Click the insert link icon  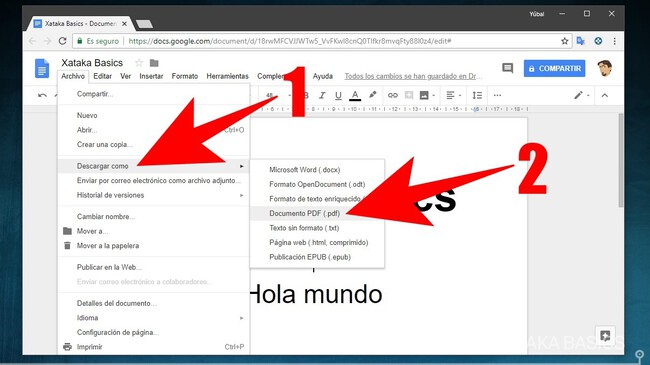tap(393, 95)
